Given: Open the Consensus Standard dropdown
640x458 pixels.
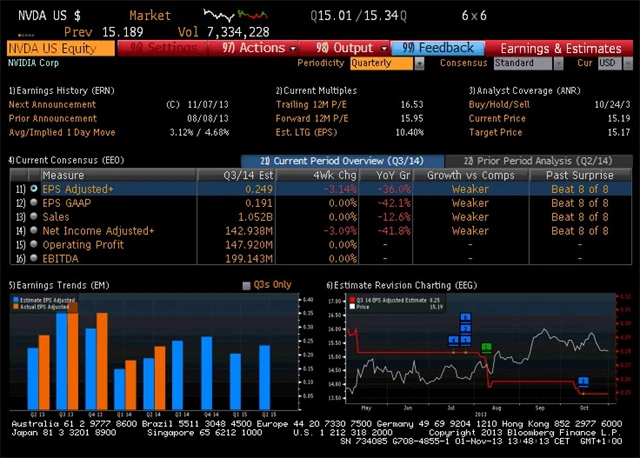Looking at the screenshot, I should pyautogui.click(x=528, y=62).
